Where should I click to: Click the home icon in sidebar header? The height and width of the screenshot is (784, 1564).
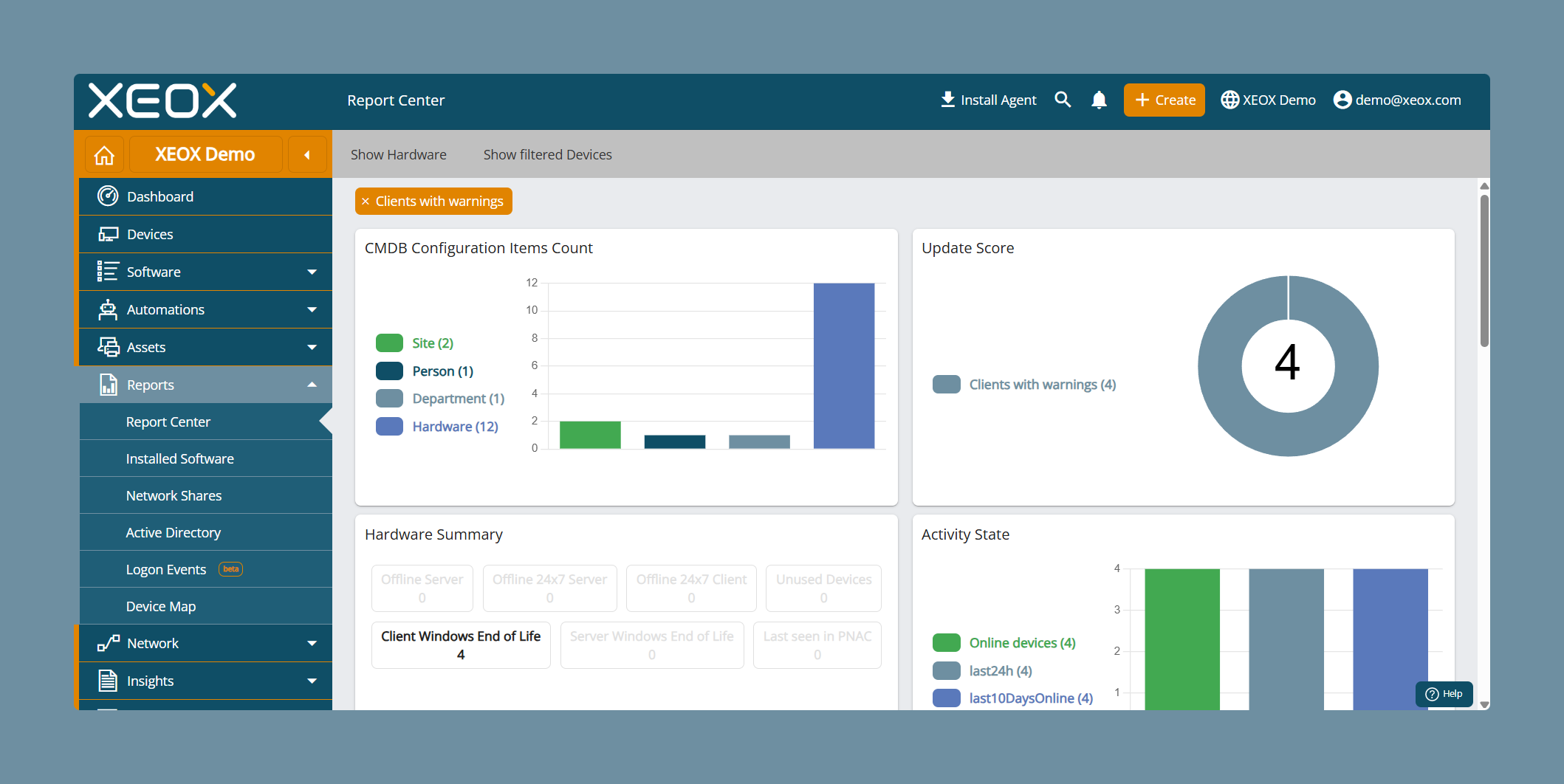coord(104,155)
